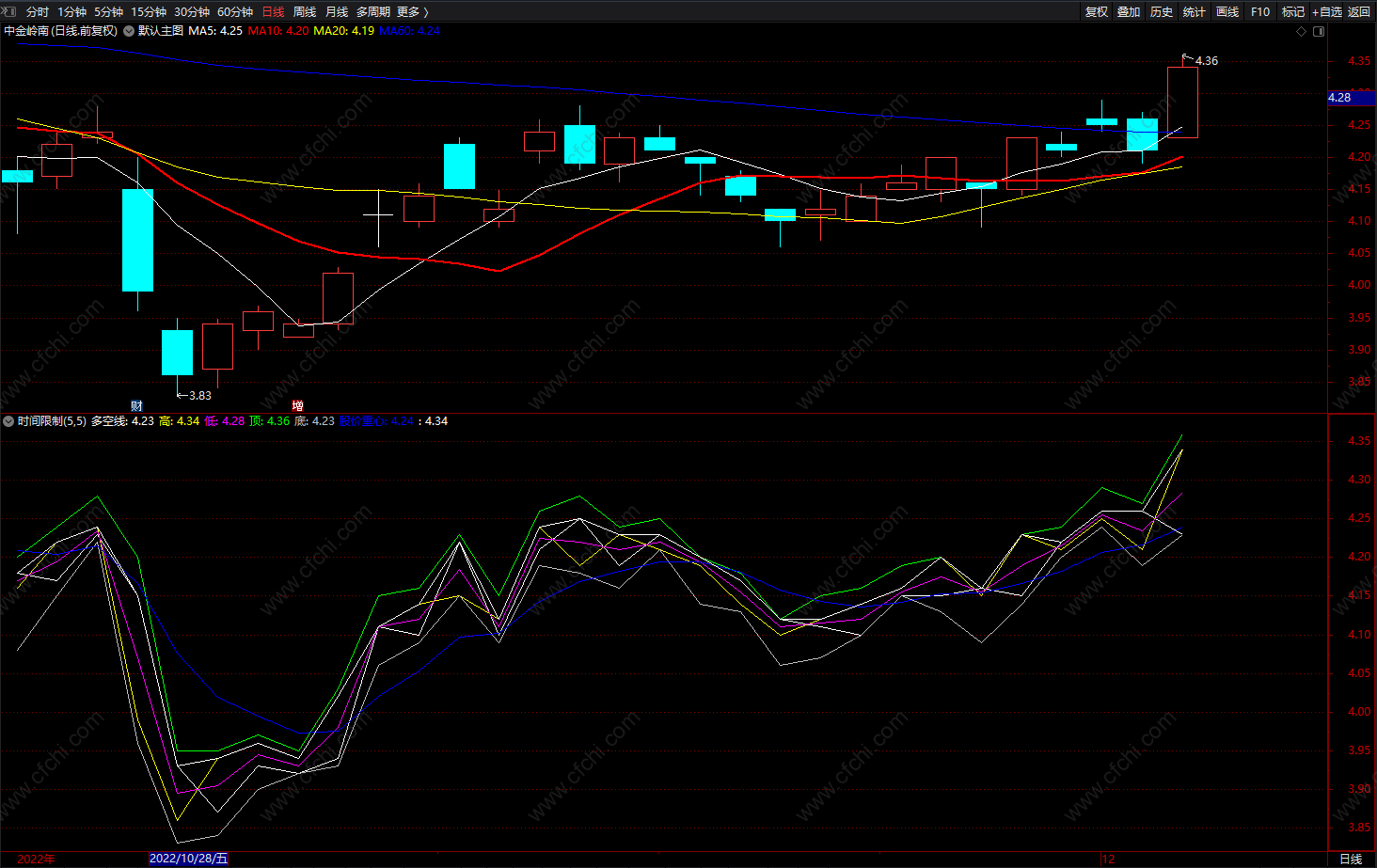This screenshot has width=1377, height=868.
Task: Select the 60分钟 period tab
Action: (x=235, y=11)
